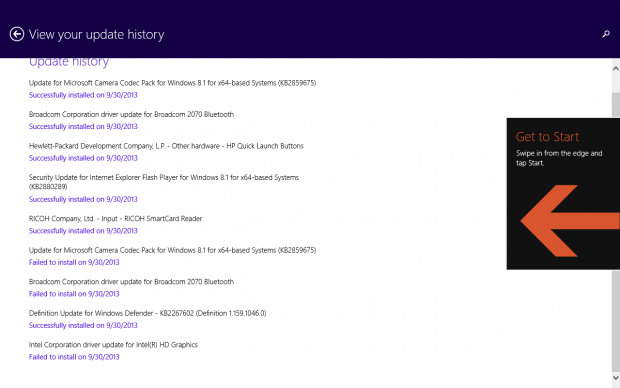This screenshot has width=620, height=388.
Task: Click the 'View your update history' title
Action: pos(96,34)
